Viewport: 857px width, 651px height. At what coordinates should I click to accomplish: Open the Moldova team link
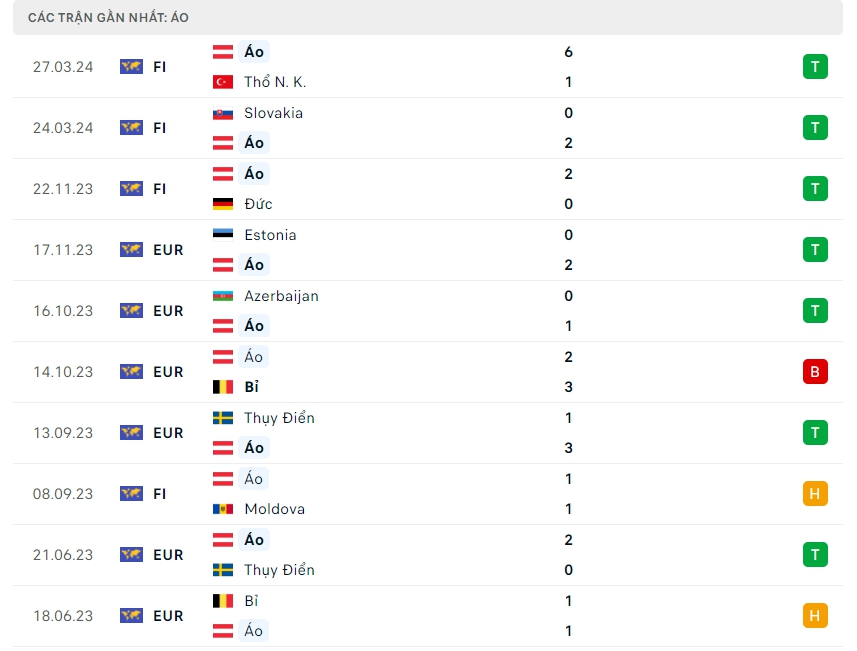tap(274, 509)
